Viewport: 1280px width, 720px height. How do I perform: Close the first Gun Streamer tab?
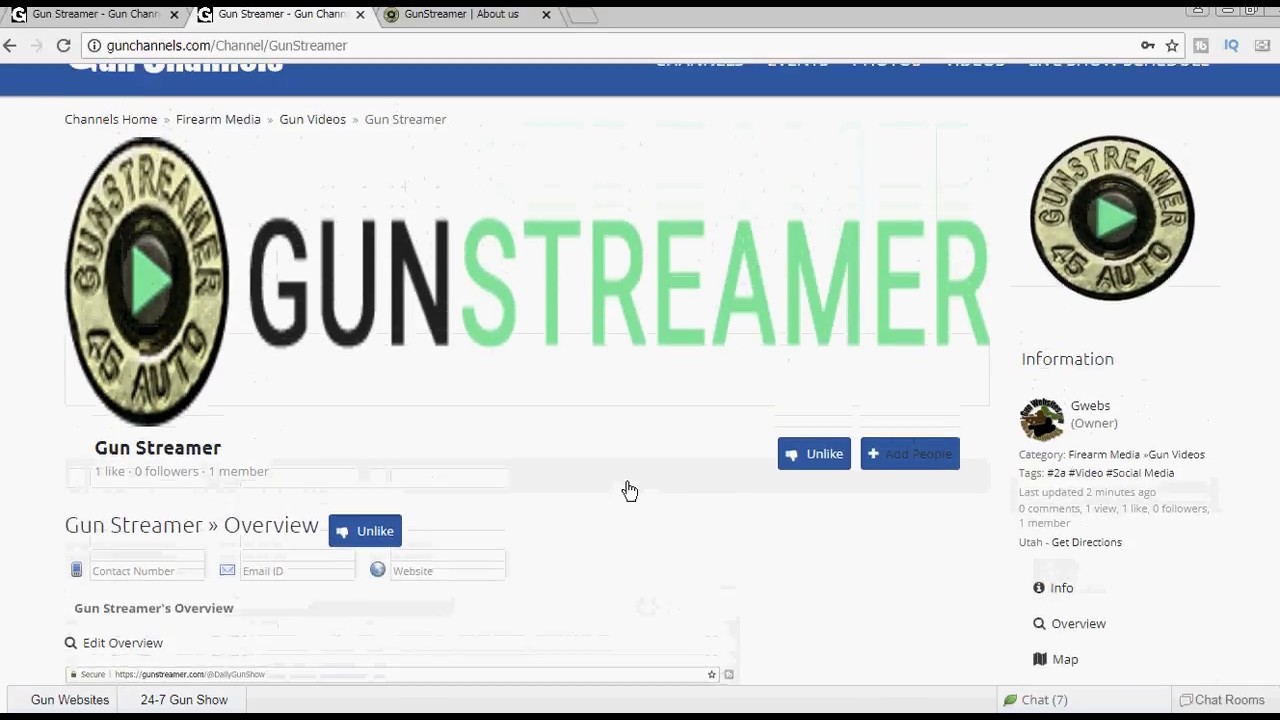174,14
